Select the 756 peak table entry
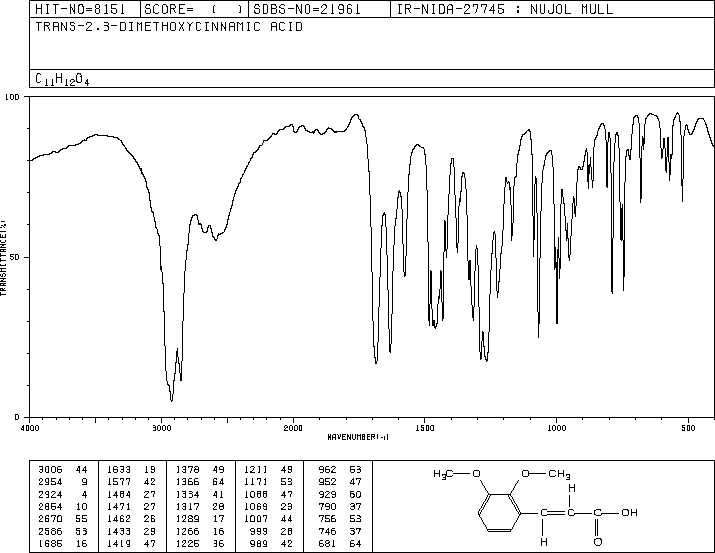The height and width of the screenshot is (553, 715). coord(340,519)
